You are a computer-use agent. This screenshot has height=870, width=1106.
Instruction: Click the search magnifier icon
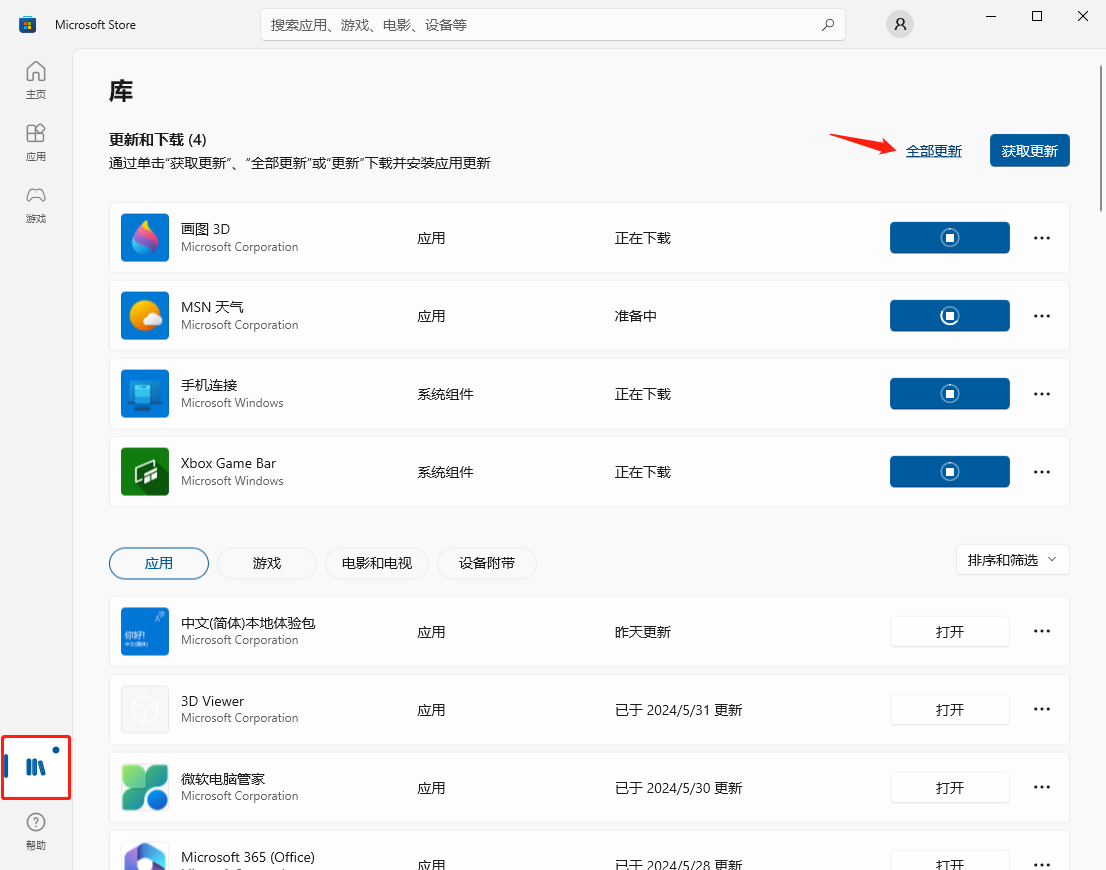pos(828,24)
